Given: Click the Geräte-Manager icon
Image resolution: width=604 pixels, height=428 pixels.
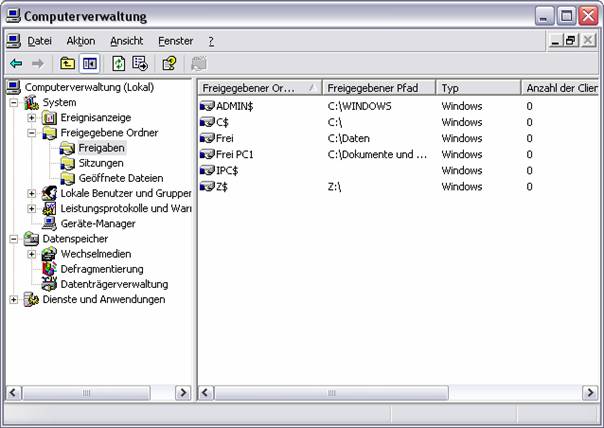Looking at the screenshot, I should (49, 223).
